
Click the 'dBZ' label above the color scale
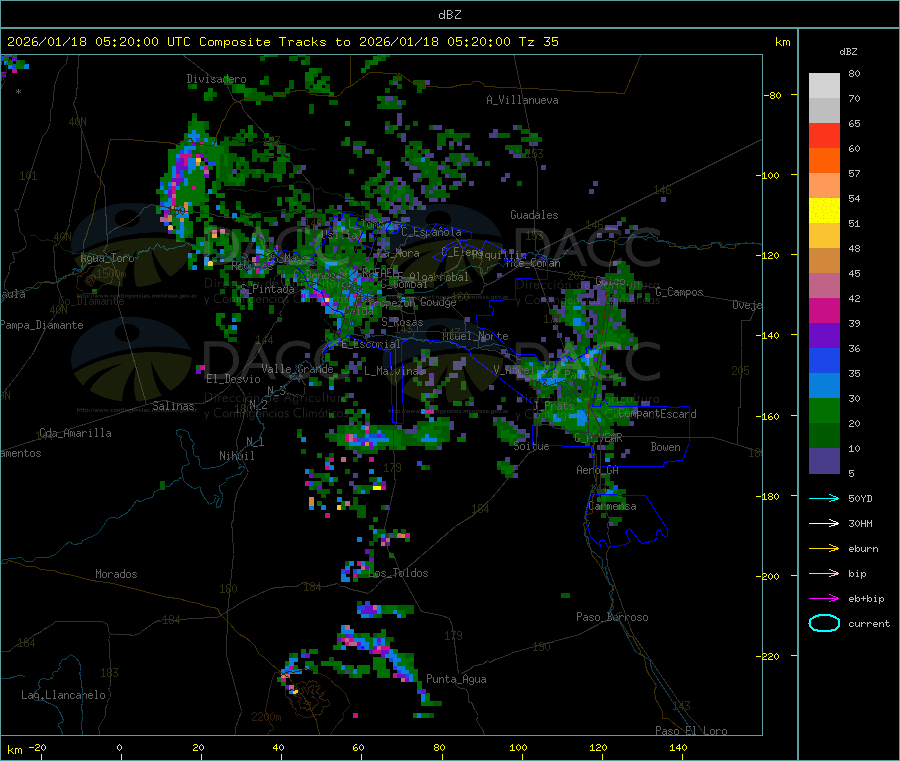coord(848,52)
